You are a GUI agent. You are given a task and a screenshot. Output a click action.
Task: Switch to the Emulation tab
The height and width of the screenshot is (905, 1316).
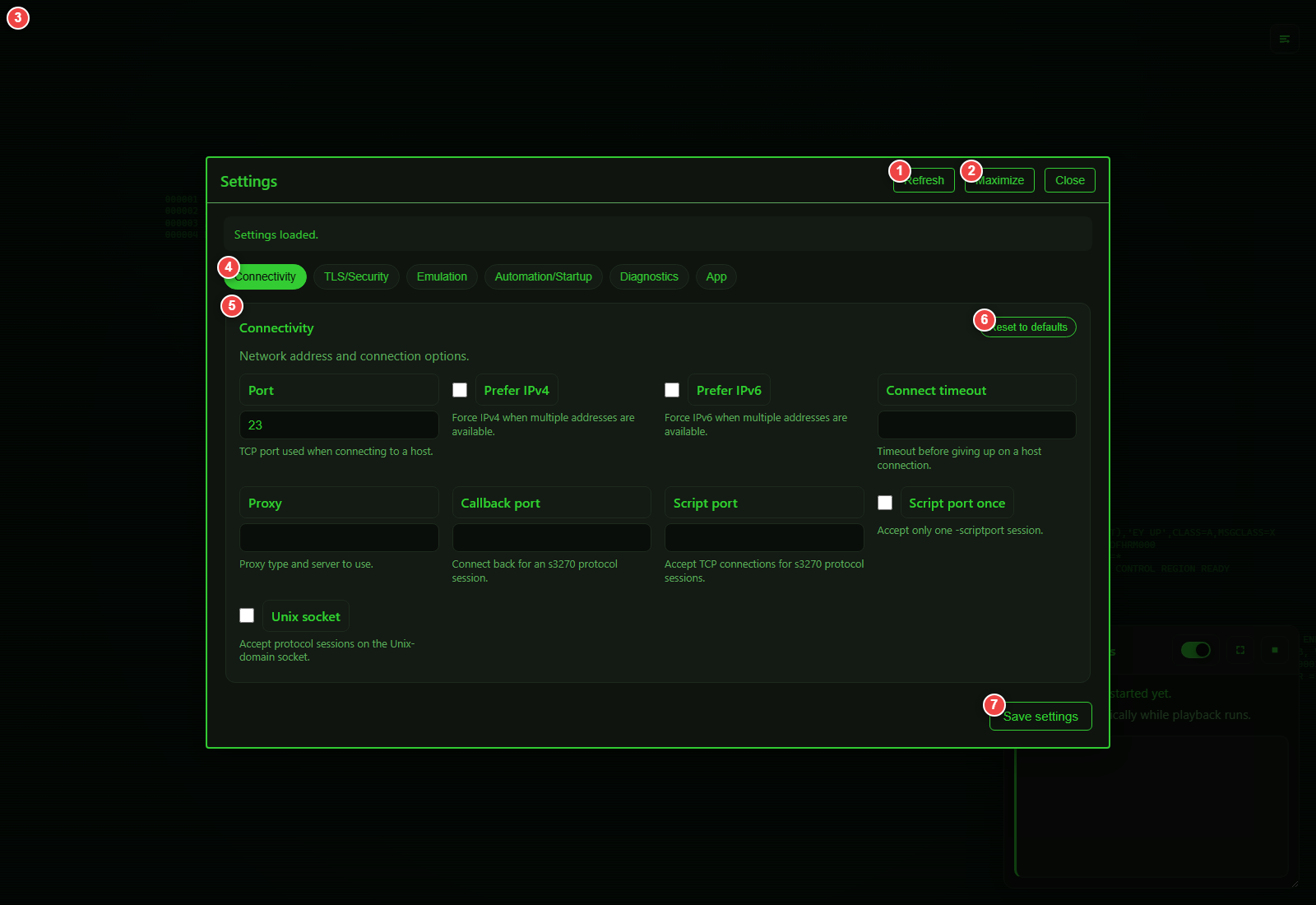point(442,276)
